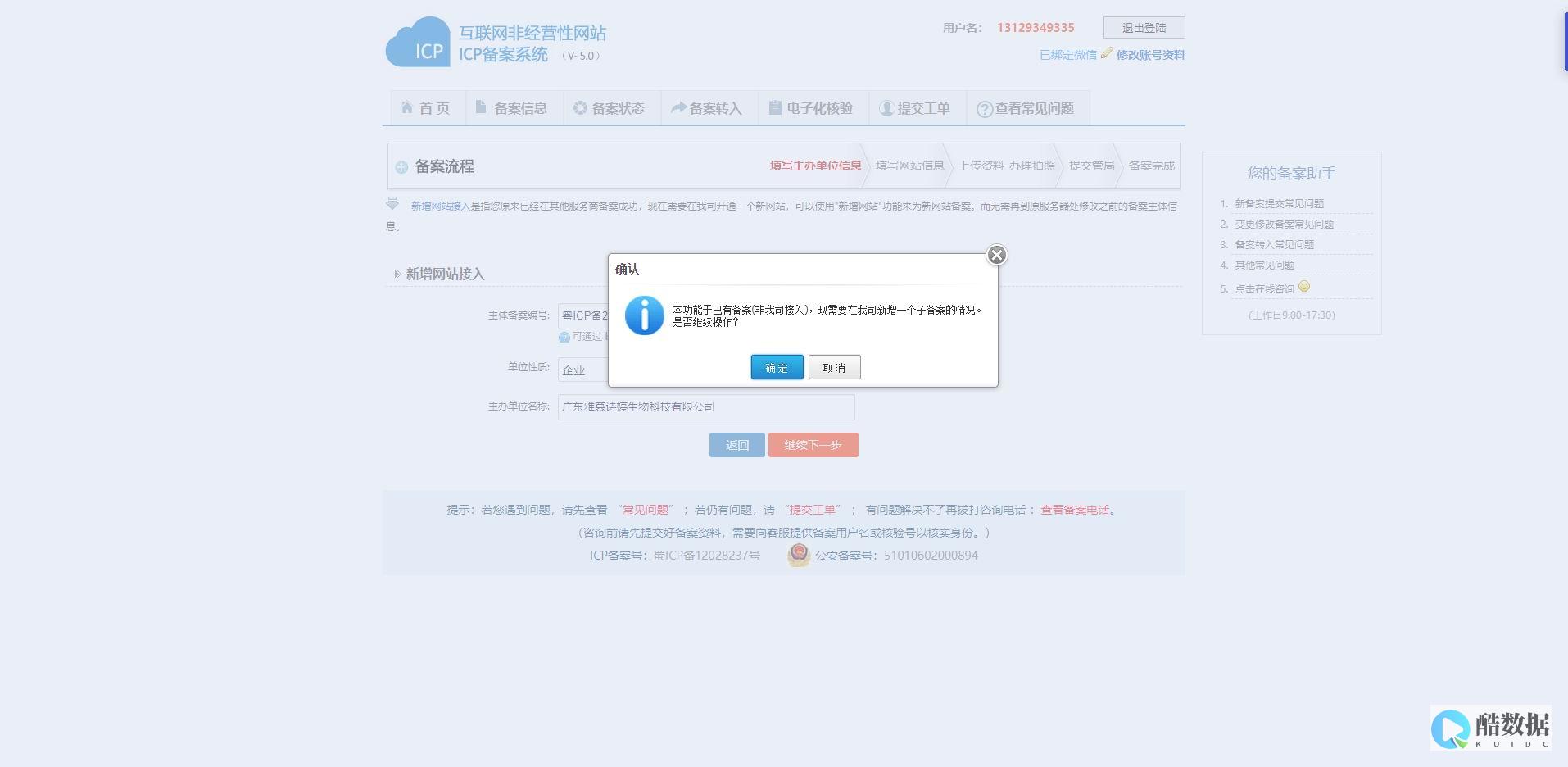
Task: Open the 备案信息 tab
Action: click(x=513, y=108)
